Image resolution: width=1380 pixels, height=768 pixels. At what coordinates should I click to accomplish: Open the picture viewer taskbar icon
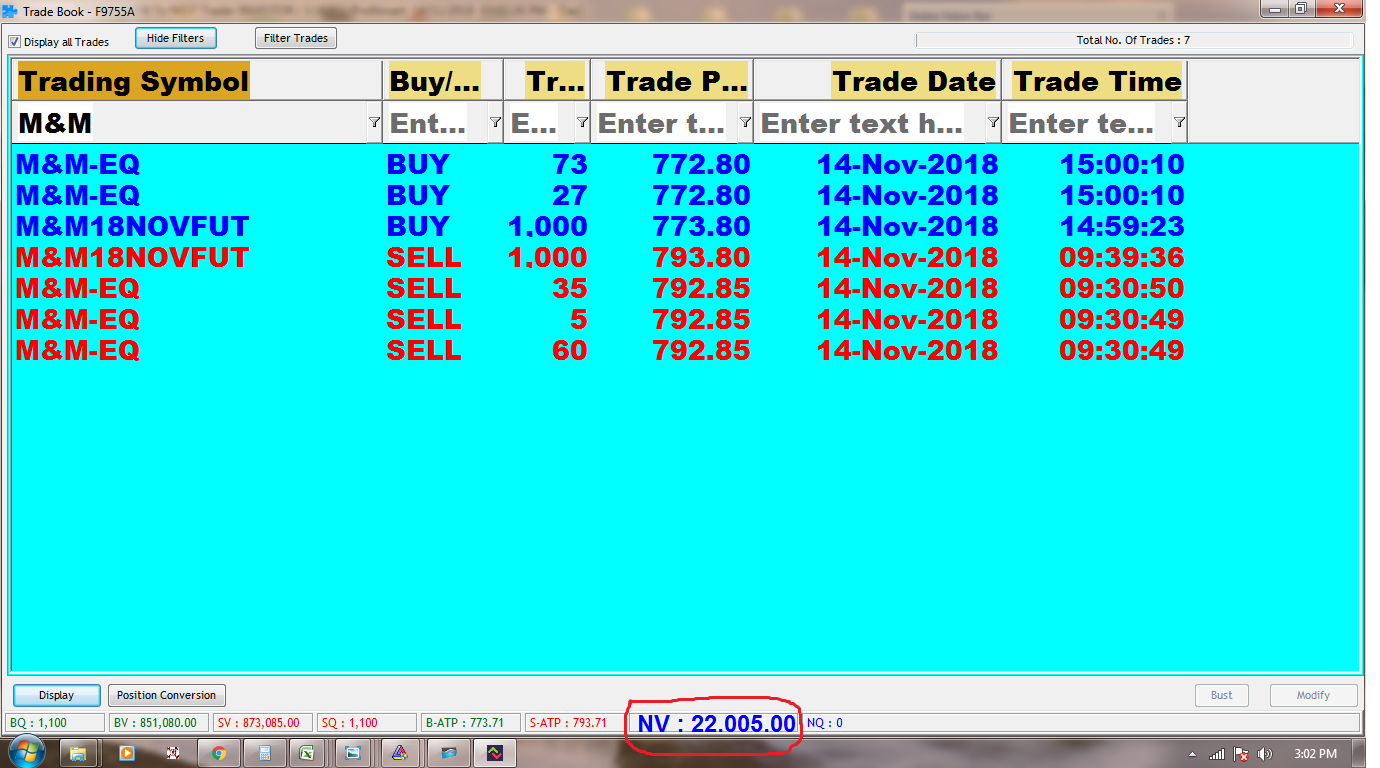pyautogui.click(x=353, y=753)
